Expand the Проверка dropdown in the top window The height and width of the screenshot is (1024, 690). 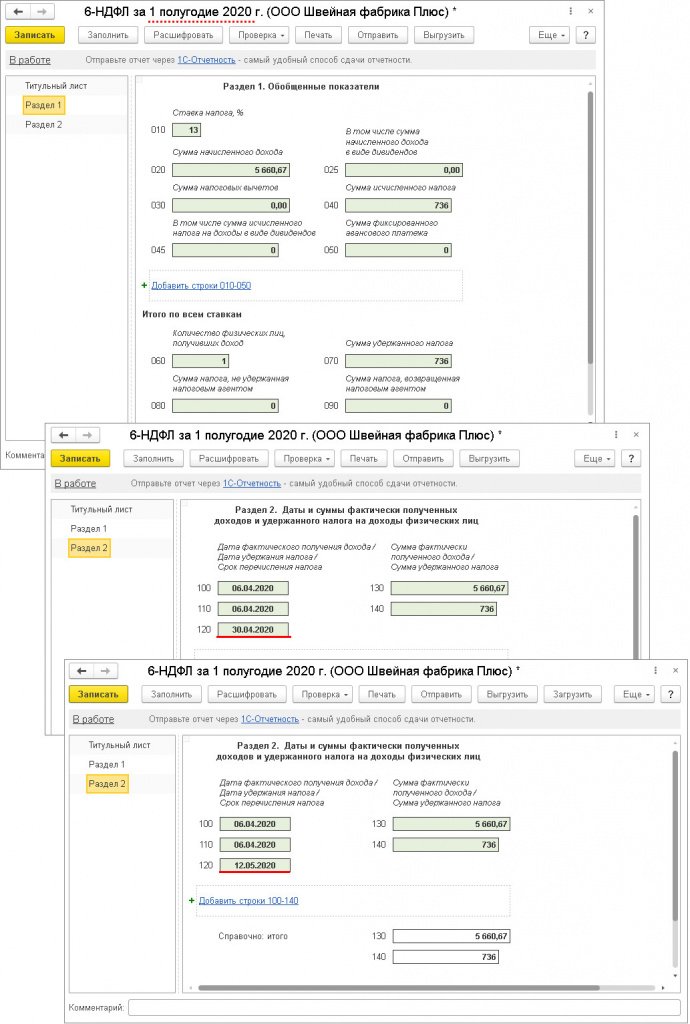tap(259, 34)
